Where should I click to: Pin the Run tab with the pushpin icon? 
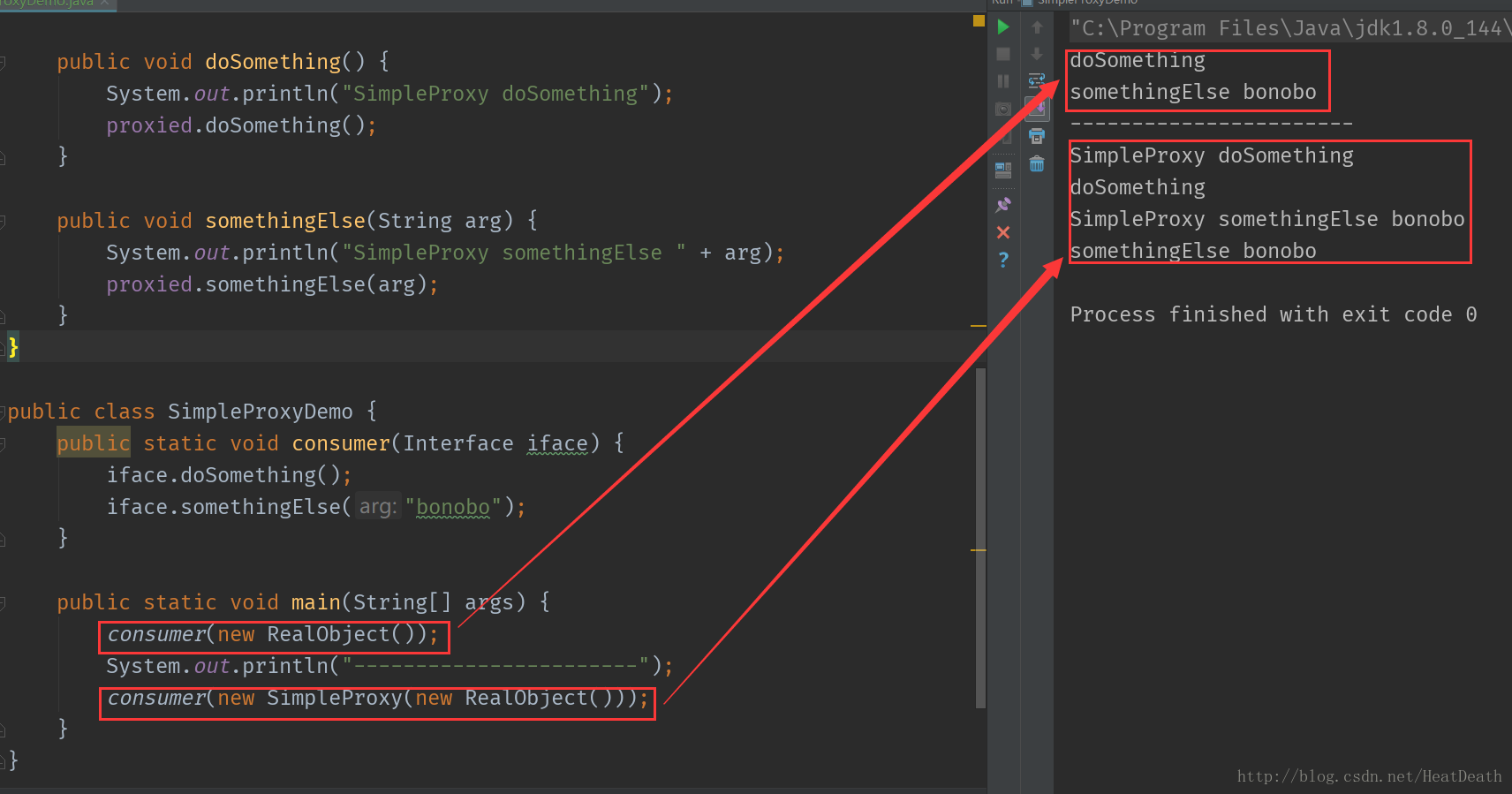coord(1003,205)
